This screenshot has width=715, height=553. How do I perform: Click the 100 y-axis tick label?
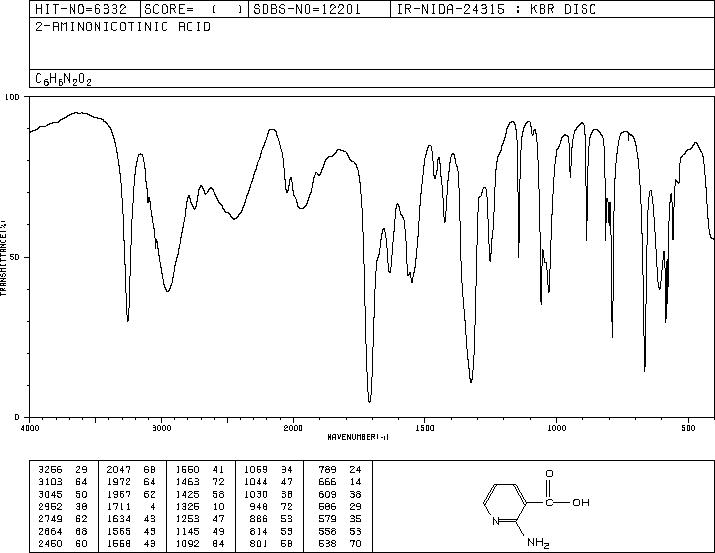pyautogui.click(x=12, y=97)
